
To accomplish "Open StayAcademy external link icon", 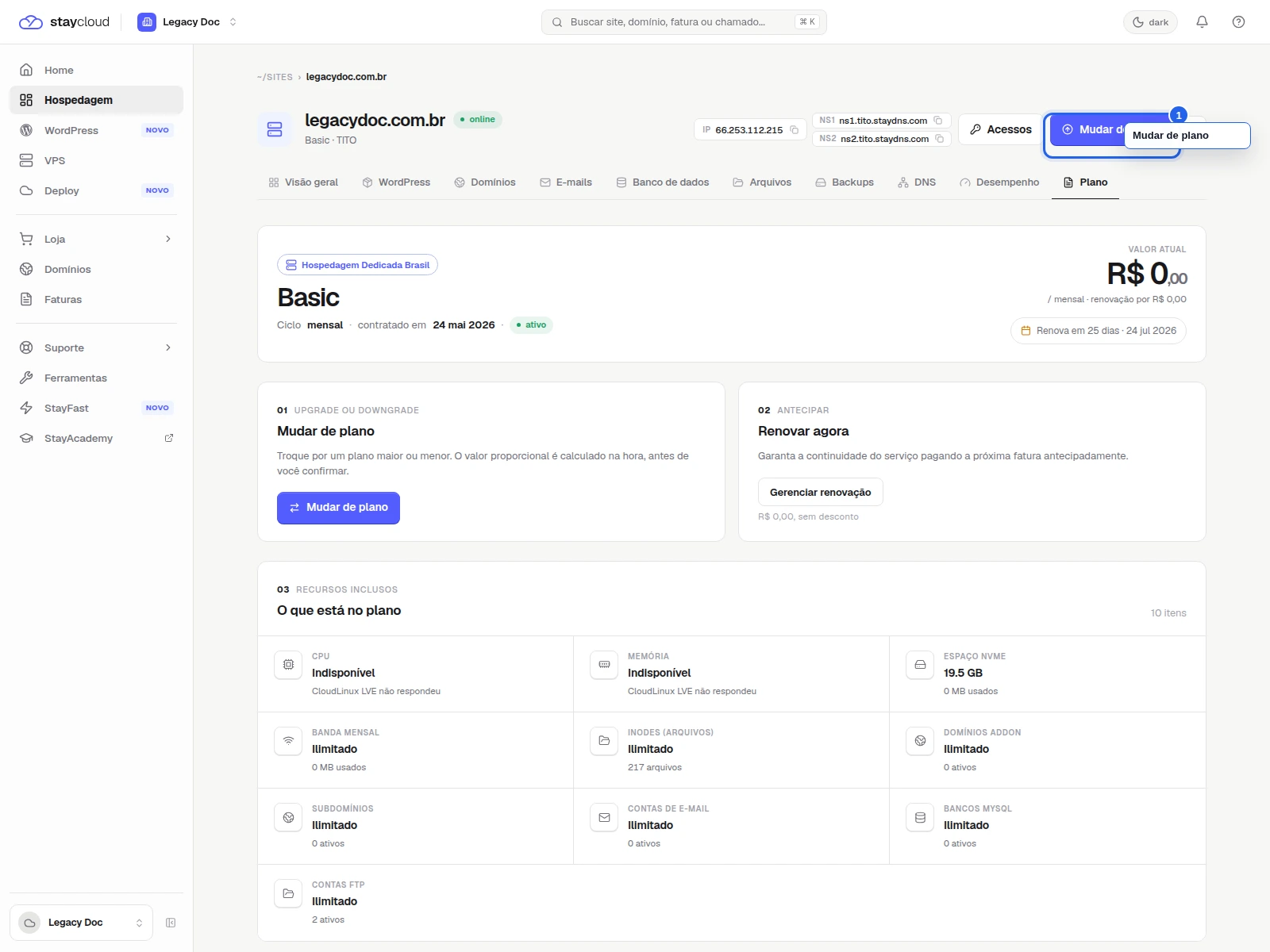I will coord(169,438).
